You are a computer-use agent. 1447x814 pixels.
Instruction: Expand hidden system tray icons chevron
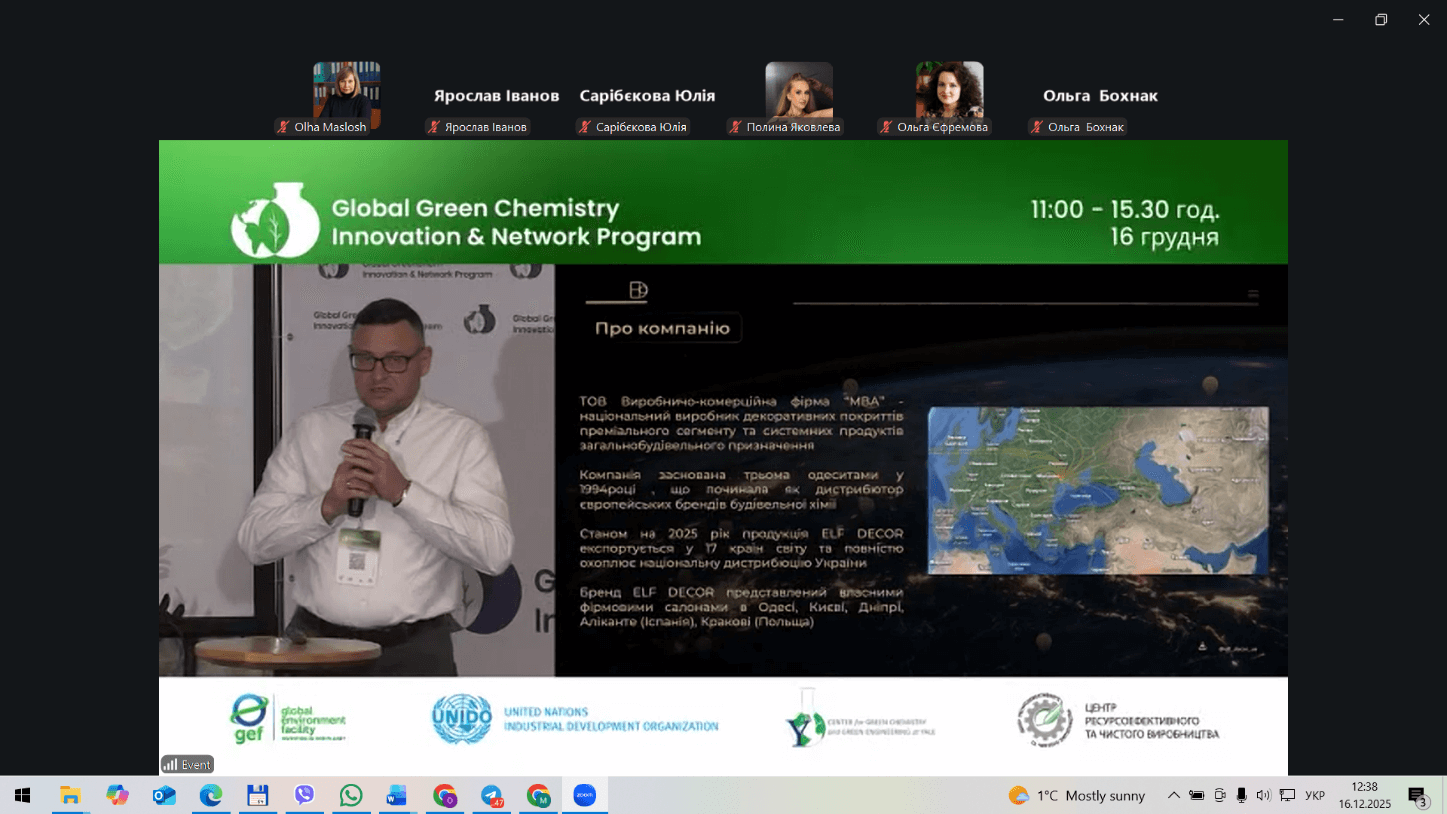coord(1174,796)
